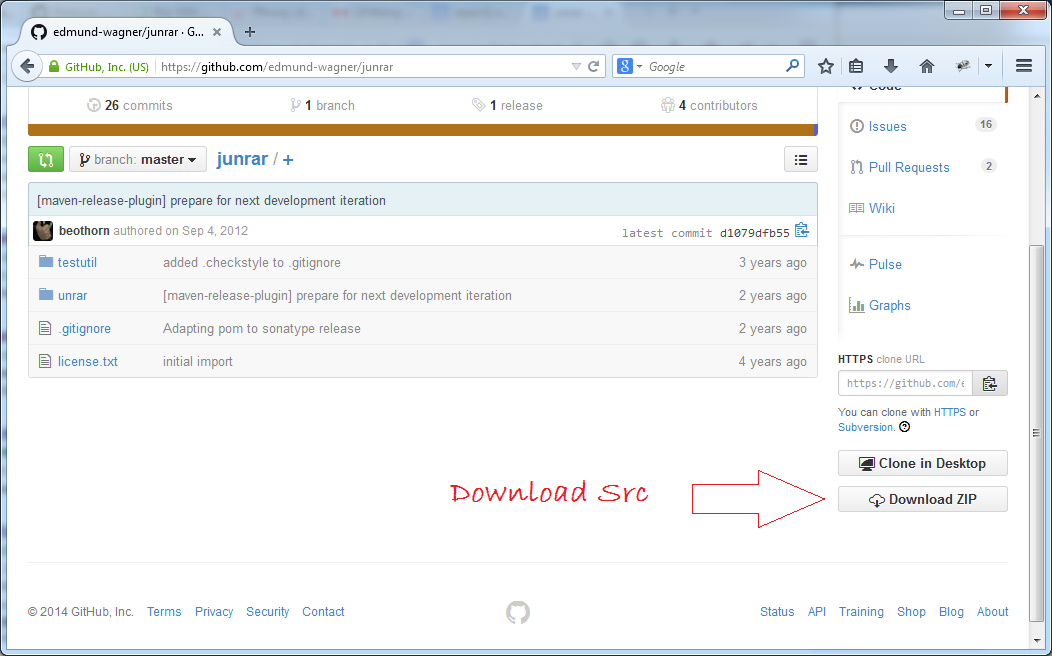Viewport: 1052px width, 656px height.
Task: Go back with the browser back arrow
Action: [27, 66]
